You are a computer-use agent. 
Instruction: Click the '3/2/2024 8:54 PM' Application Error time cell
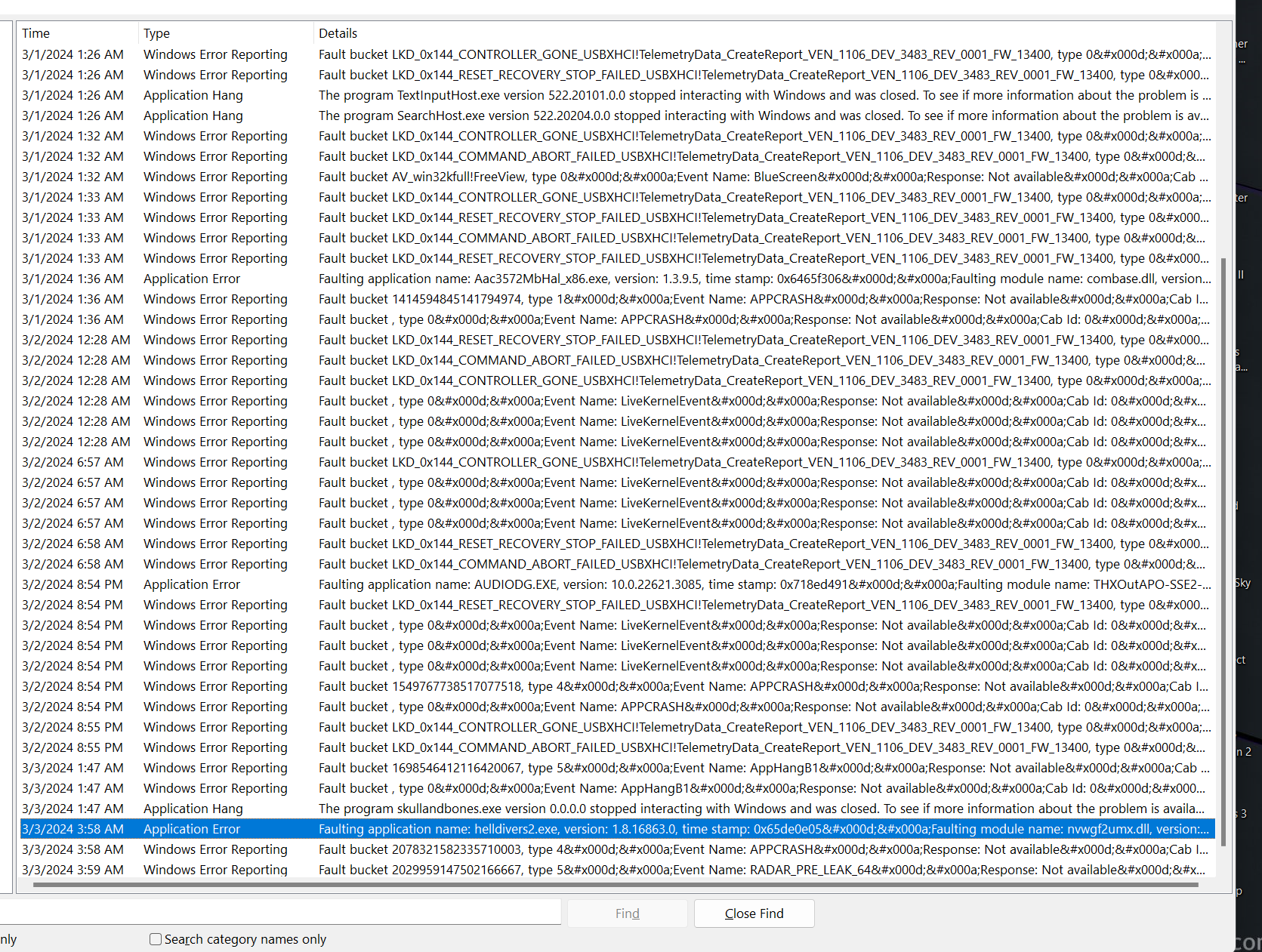click(73, 584)
